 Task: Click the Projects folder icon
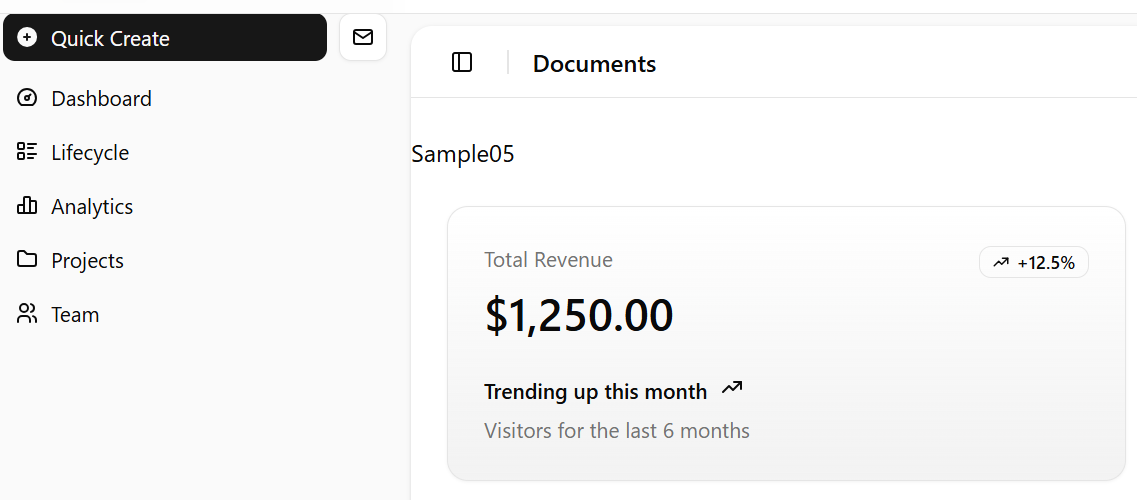click(27, 260)
